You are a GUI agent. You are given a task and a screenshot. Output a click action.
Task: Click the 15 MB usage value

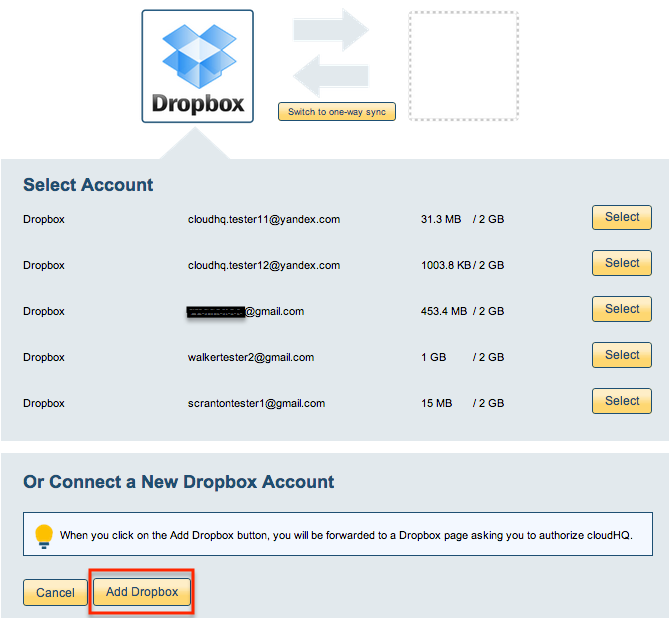[436, 403]
